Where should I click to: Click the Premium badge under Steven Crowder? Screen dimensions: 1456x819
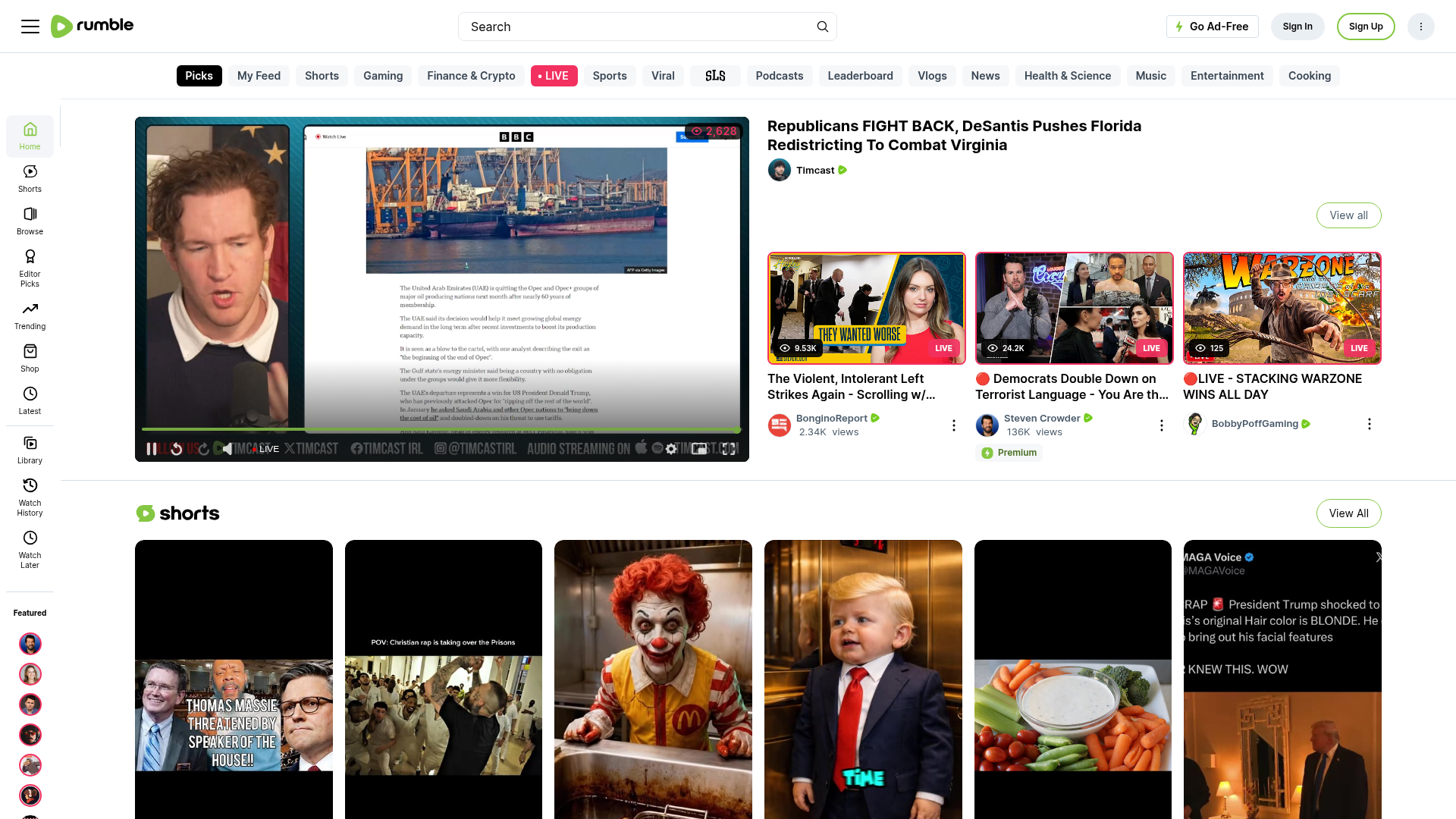click(x=1009, y=453)
